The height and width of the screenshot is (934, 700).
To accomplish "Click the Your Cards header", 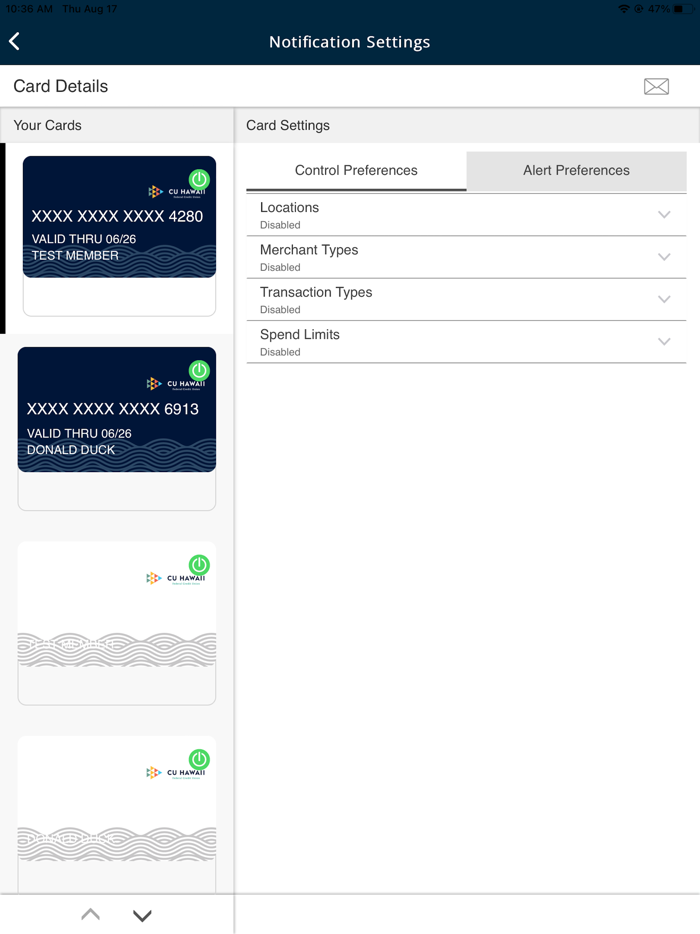I will pos(48,125).
